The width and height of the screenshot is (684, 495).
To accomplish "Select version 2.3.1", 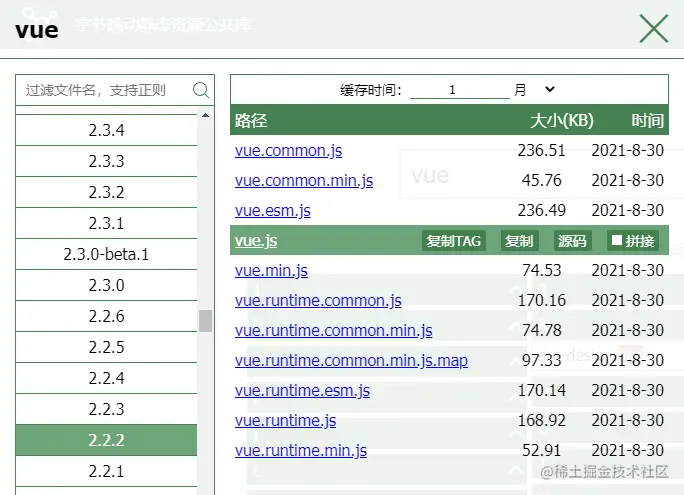I will click(x=106, y=223).
